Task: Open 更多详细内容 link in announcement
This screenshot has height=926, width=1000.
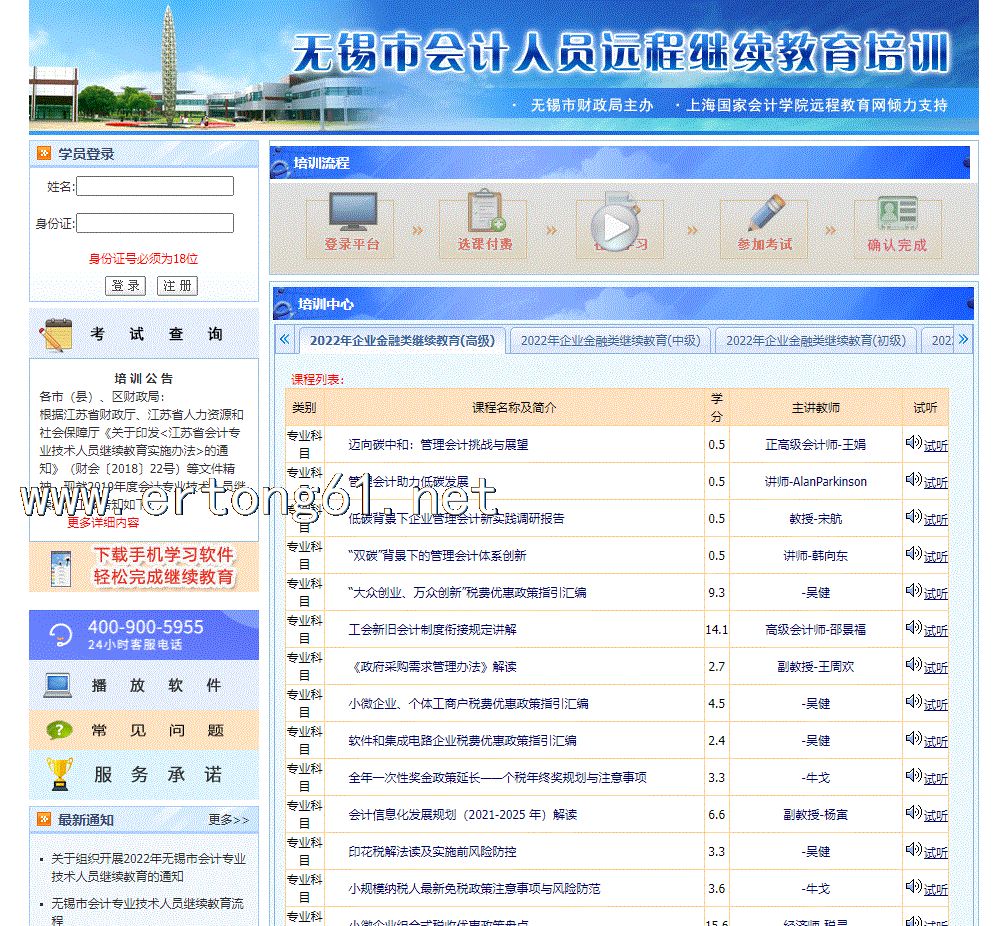Action: (103, 522)
